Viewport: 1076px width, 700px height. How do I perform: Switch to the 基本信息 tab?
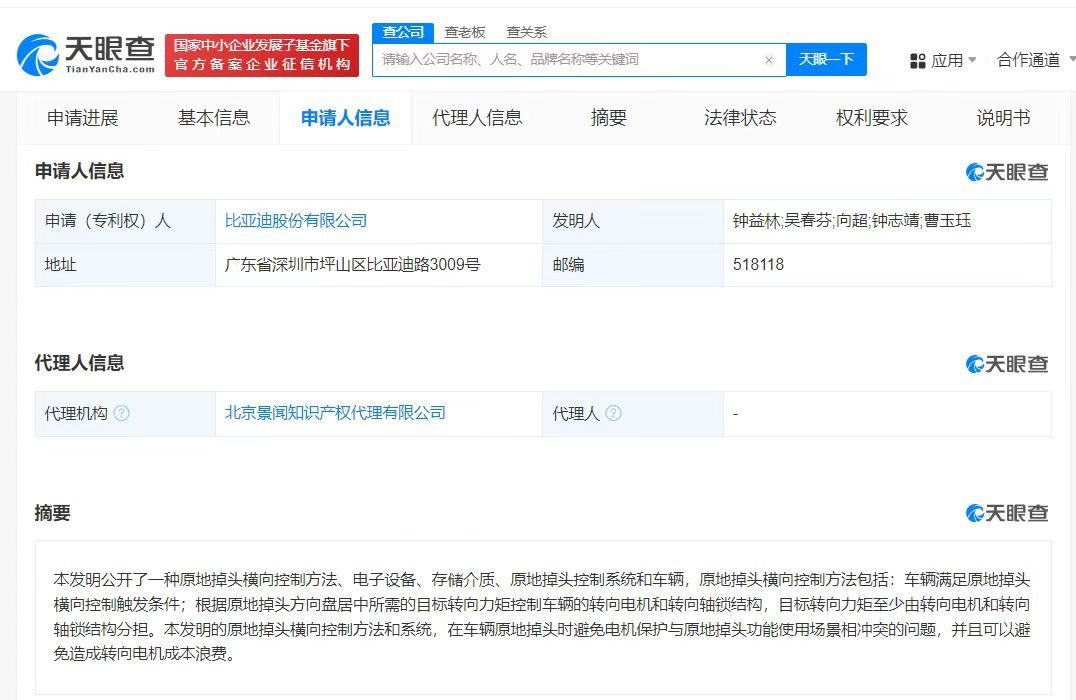pos(213,117)
